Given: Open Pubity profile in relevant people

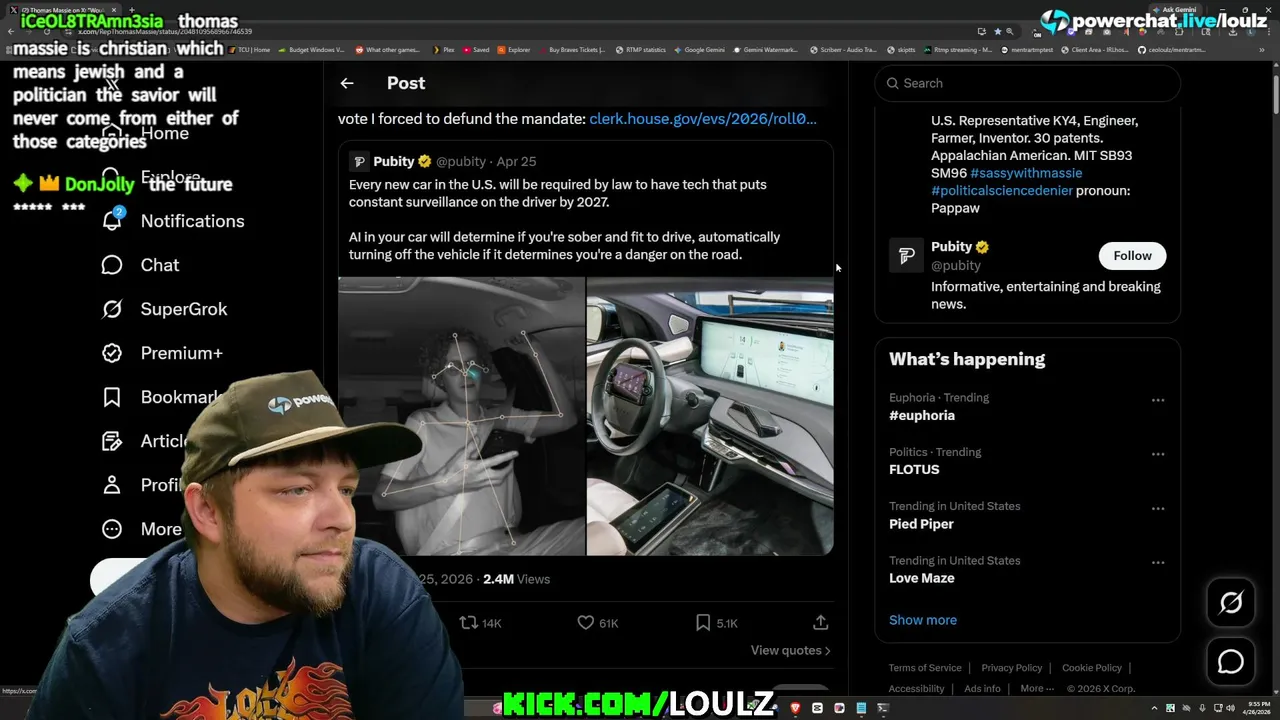Looking at the screenshot, I should [951, 246].
